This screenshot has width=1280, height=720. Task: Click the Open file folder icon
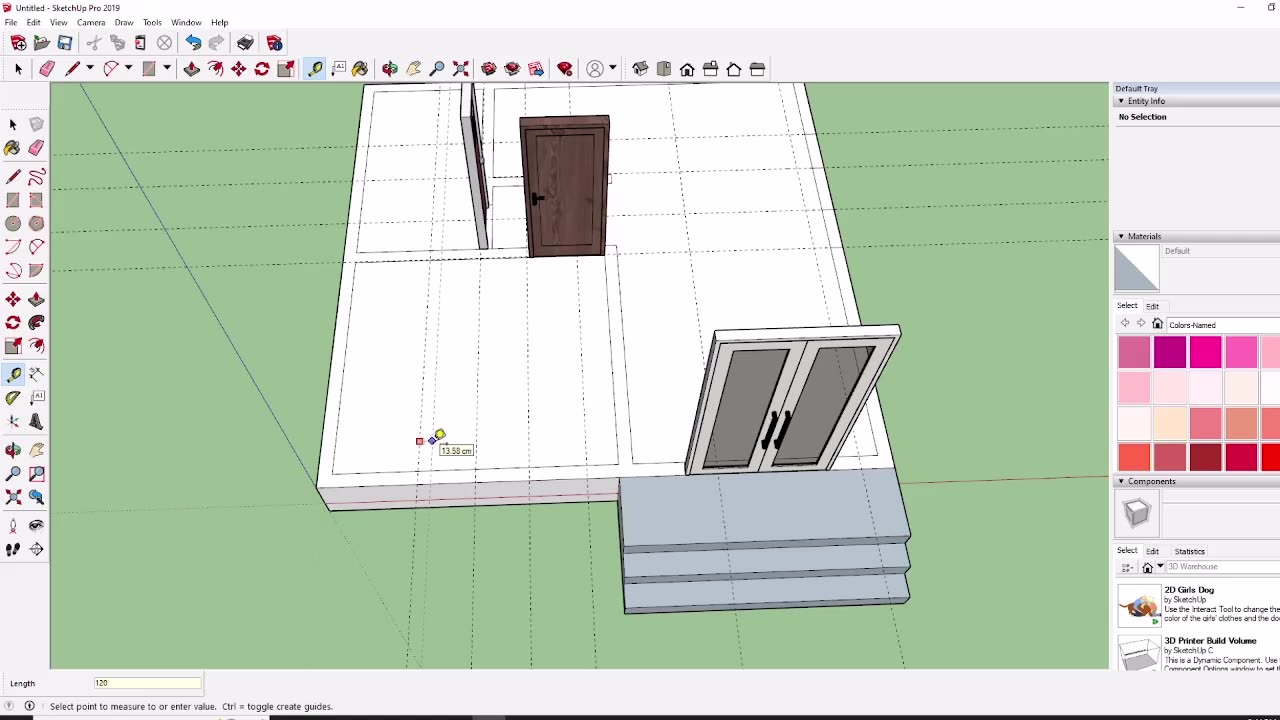click(x=41, y=43)
